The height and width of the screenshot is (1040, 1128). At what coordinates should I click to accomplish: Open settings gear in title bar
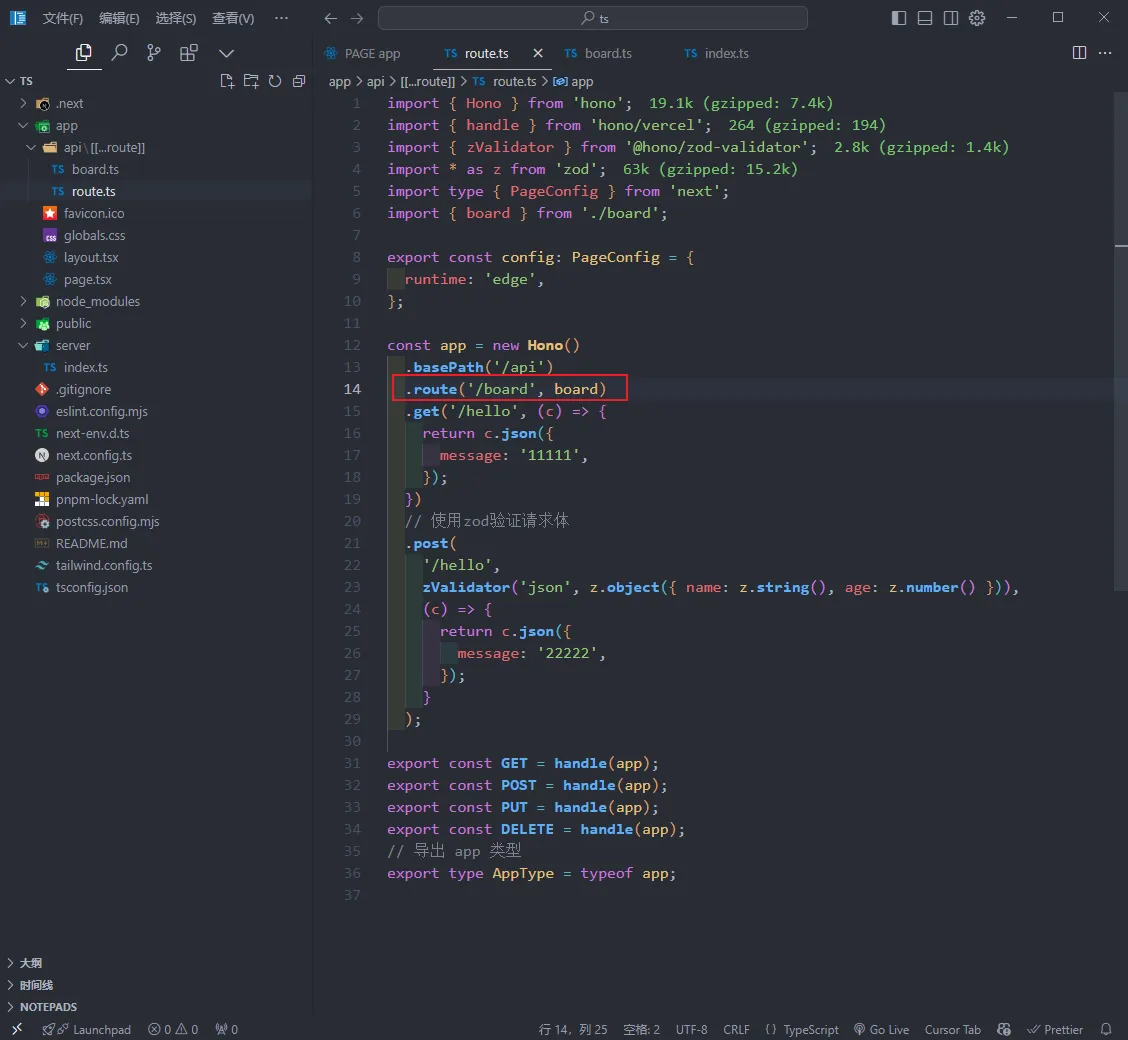click(977, 18)
